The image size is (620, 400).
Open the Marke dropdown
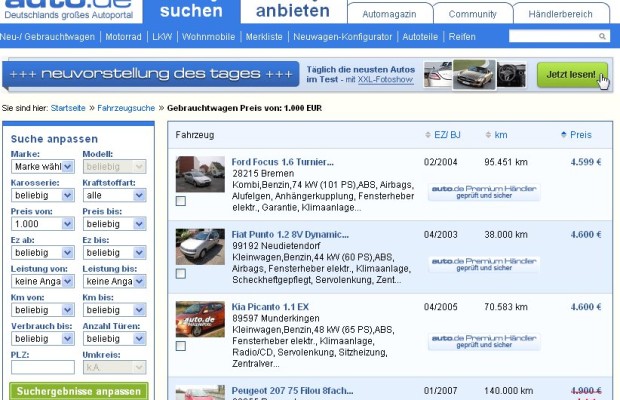pyautogui.click(x=43, y=167)
